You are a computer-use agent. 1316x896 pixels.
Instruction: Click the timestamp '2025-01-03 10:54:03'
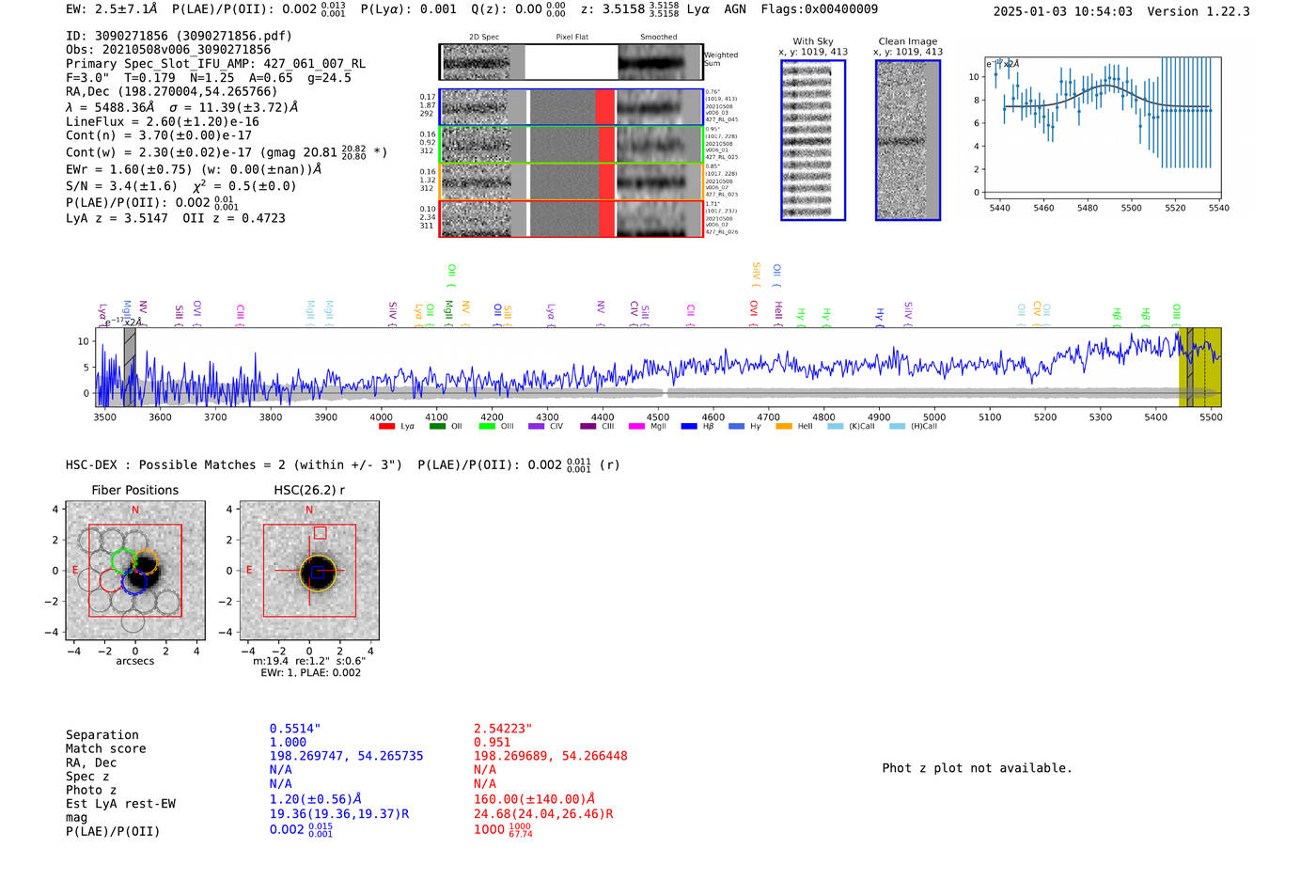click(1063, 11)
